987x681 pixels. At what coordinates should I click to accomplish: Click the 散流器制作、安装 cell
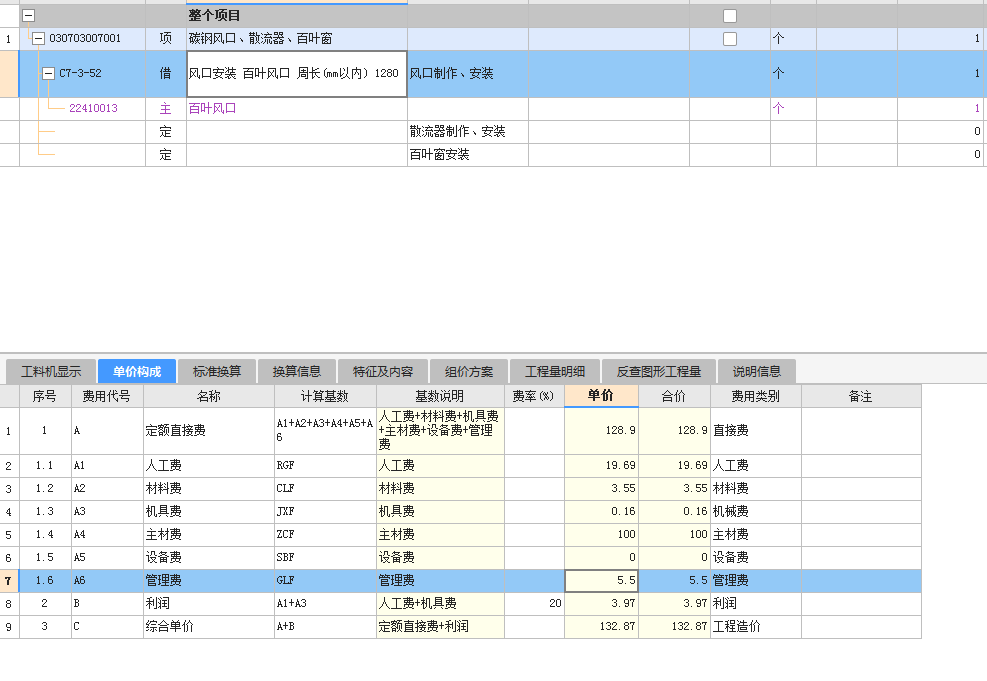tap(468, 132)
